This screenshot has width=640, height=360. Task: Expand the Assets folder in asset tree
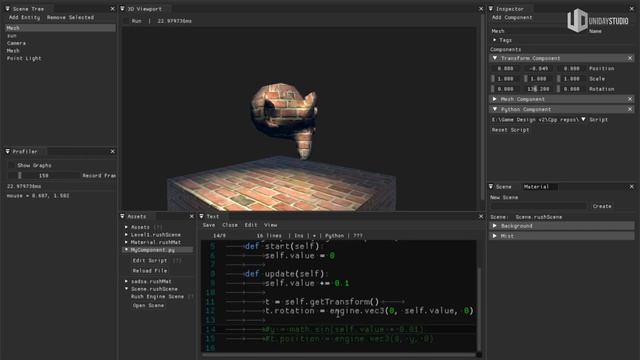coord(127,227)
